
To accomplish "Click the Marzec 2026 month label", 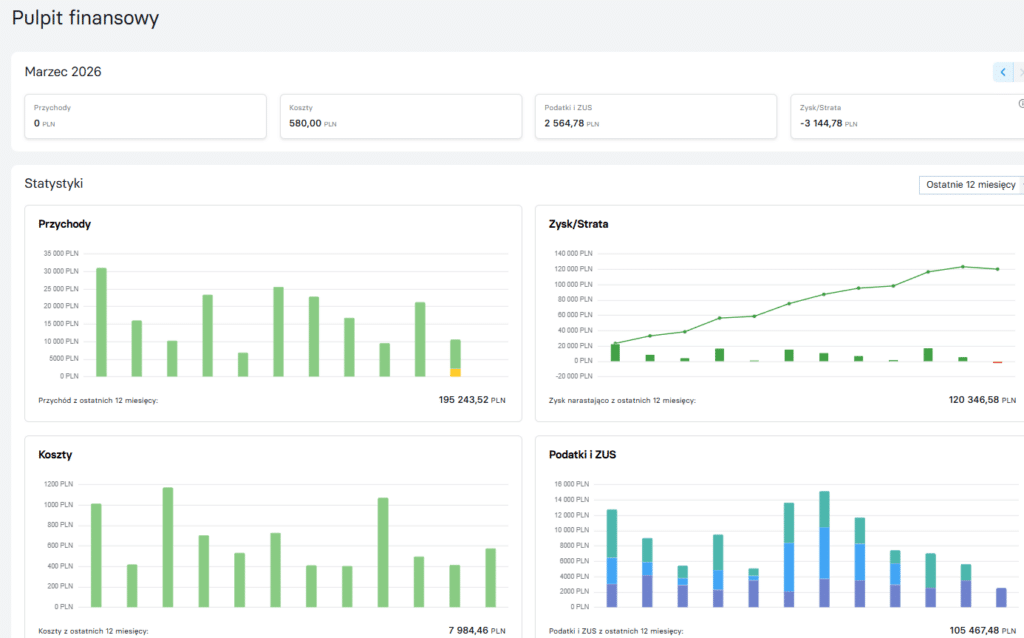I will pos(63,72).
